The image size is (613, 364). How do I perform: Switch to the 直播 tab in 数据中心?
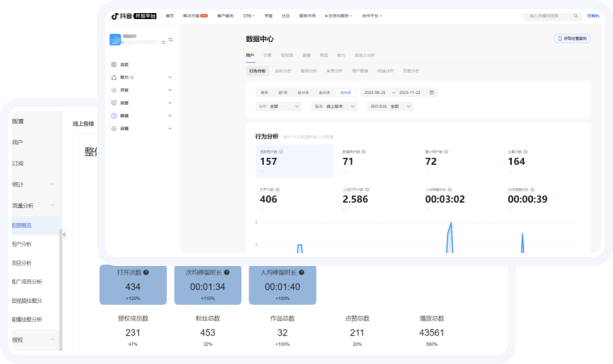(x=306, y=56)
